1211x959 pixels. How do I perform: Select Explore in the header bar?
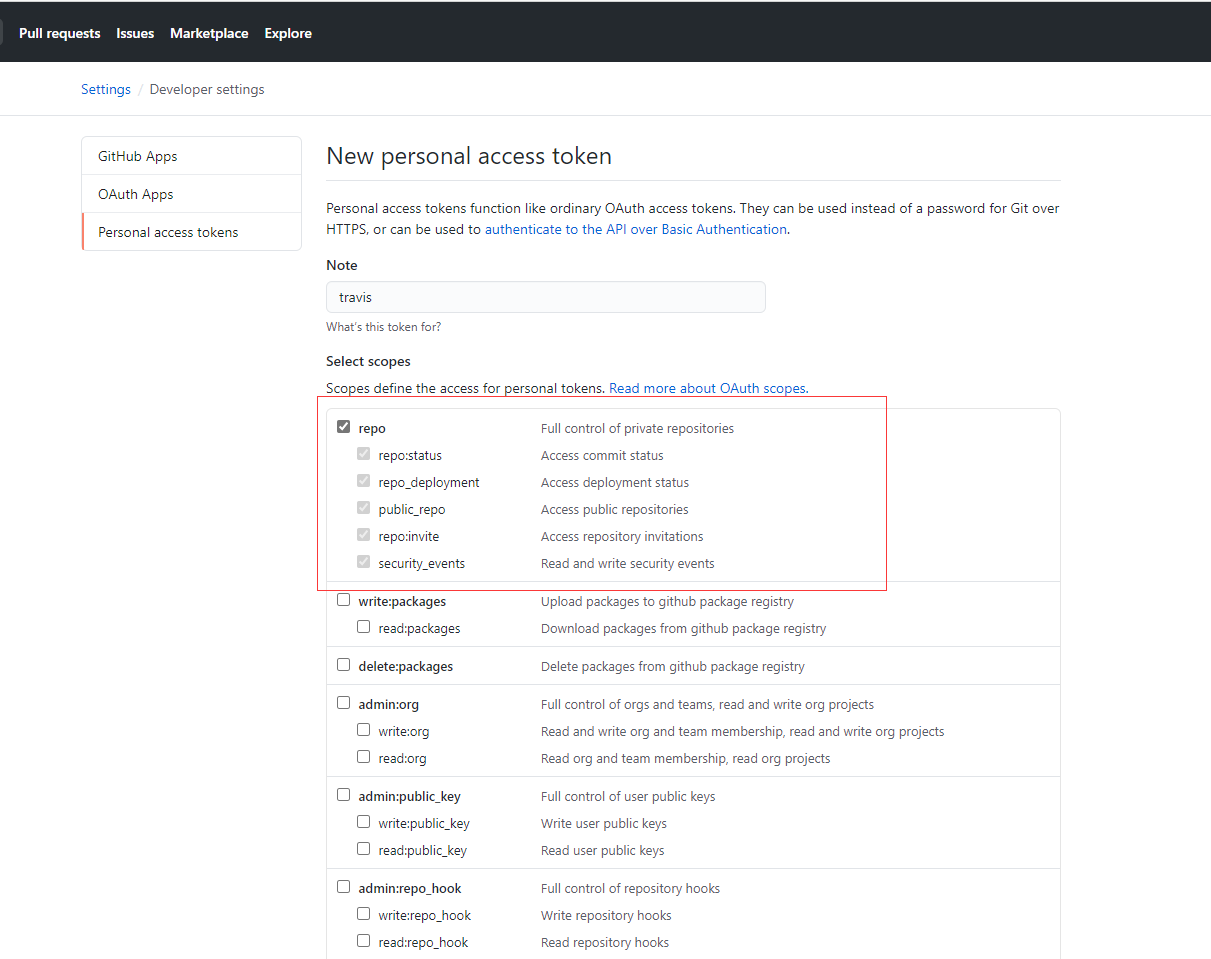[x=288, y=33]
